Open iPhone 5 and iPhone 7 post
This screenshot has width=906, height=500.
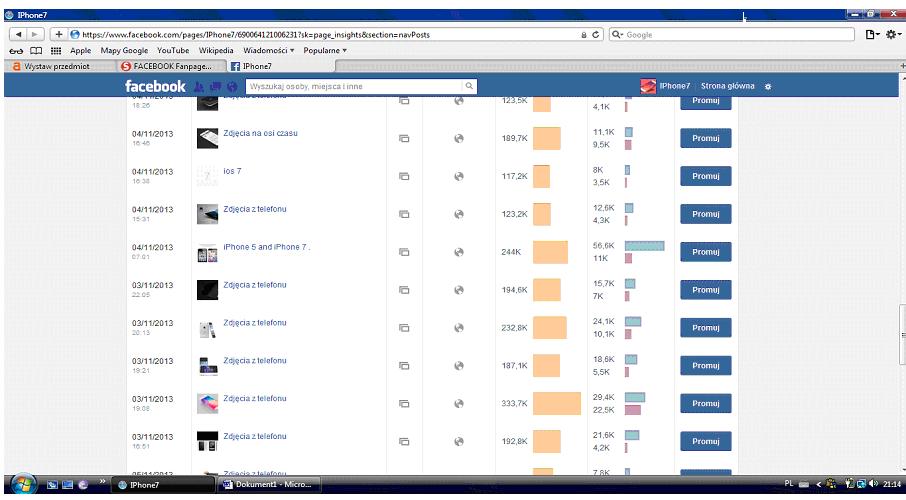tap(266, 247)
